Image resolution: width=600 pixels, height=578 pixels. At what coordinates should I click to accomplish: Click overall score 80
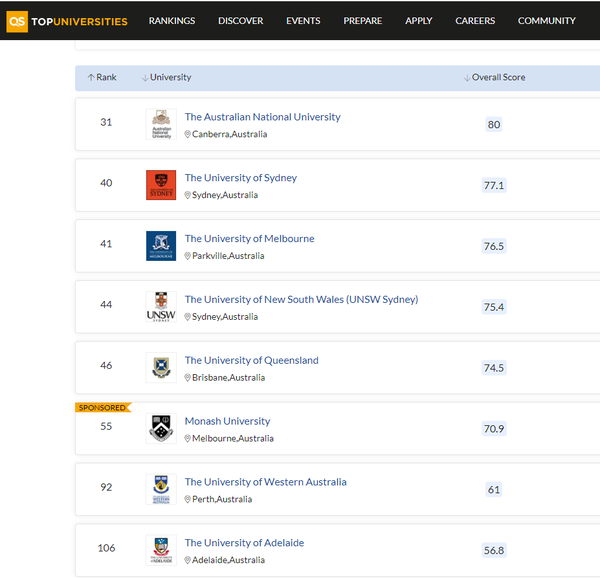point(494,125)
